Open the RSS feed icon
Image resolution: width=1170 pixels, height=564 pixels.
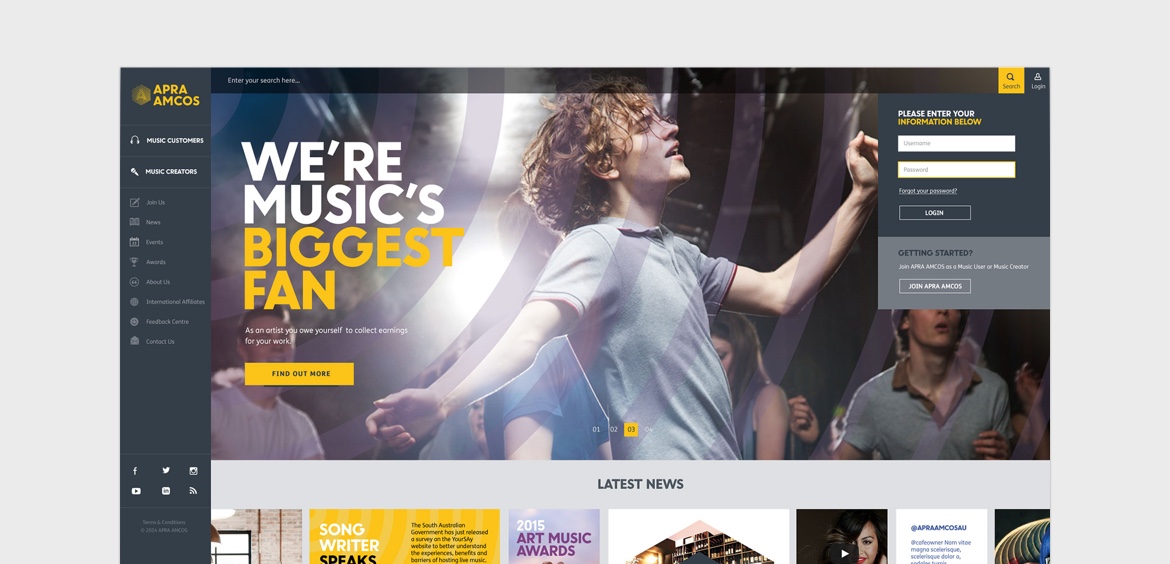[193, 491]
